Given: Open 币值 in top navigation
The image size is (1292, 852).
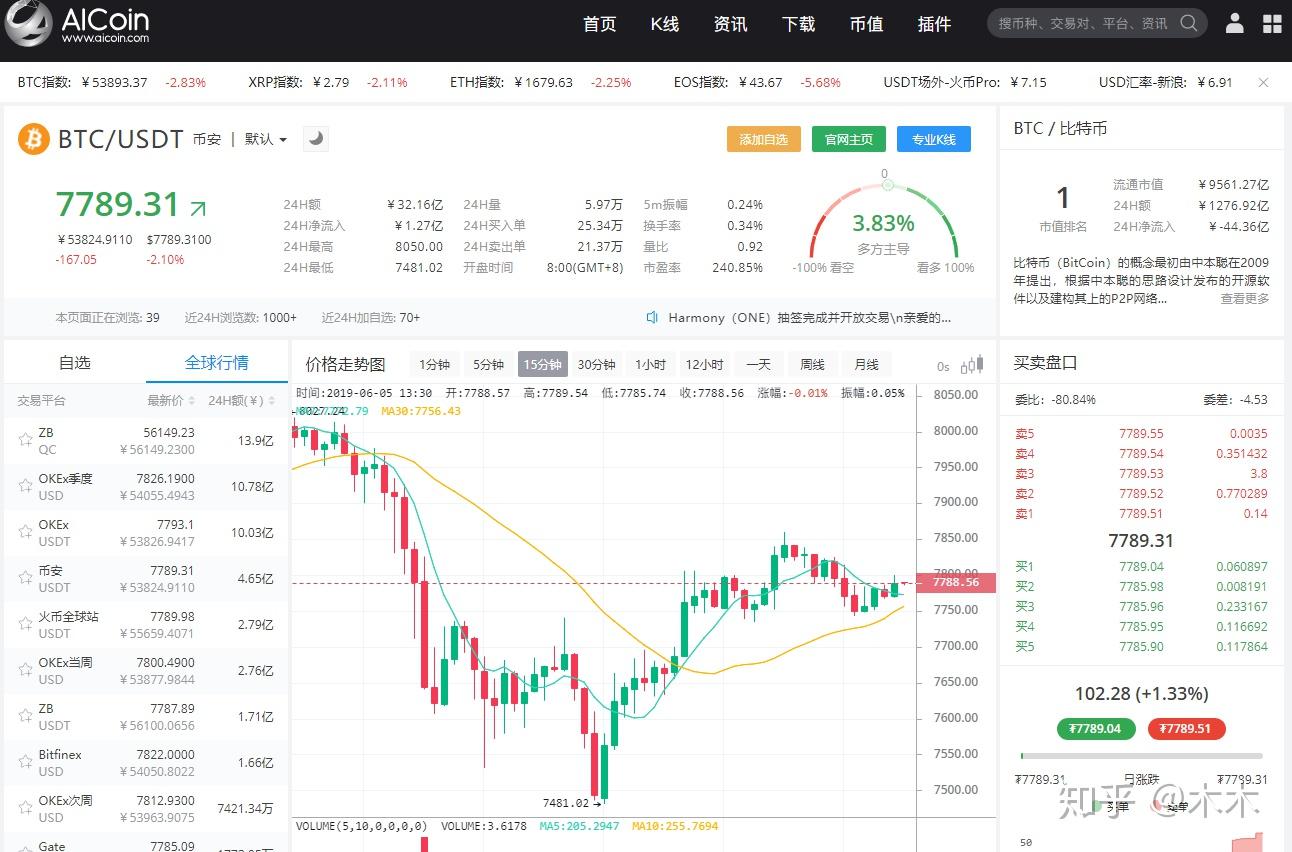Looking at the screenshot, I should (x=866, y=24).
